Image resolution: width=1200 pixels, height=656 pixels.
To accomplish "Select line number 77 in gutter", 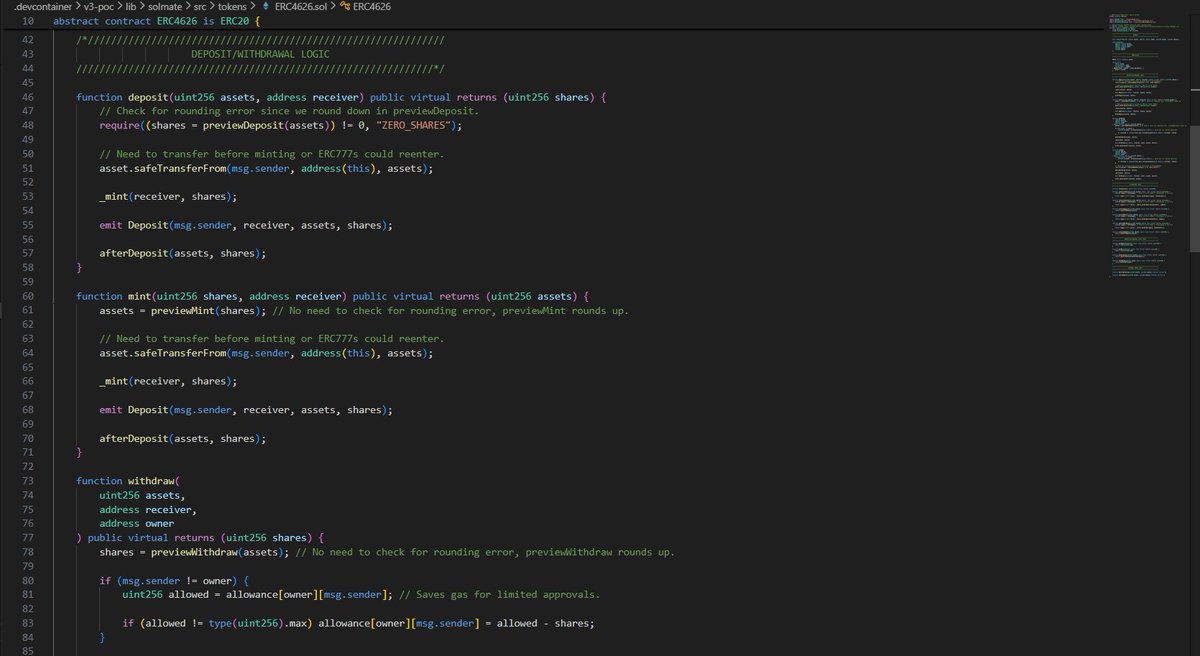I will [x=28, y=538].
